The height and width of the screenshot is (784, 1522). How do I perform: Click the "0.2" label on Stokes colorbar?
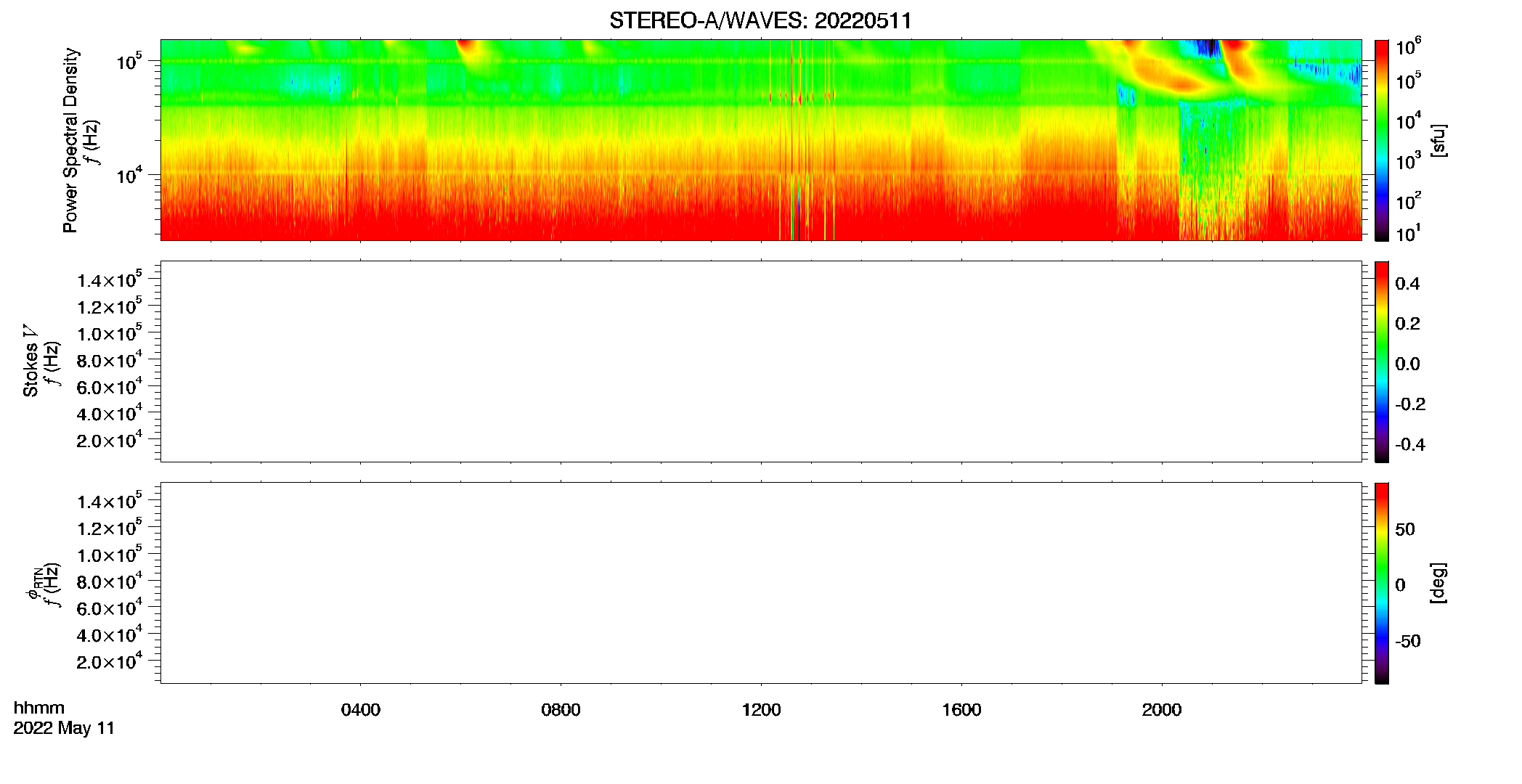(x=1407, y=324)
